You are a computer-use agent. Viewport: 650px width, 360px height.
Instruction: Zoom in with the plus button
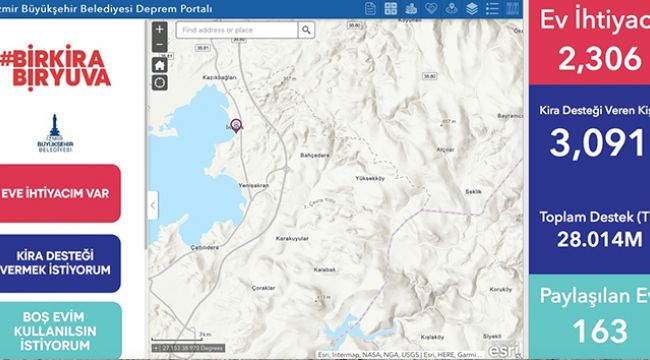(x=160, y=29)
